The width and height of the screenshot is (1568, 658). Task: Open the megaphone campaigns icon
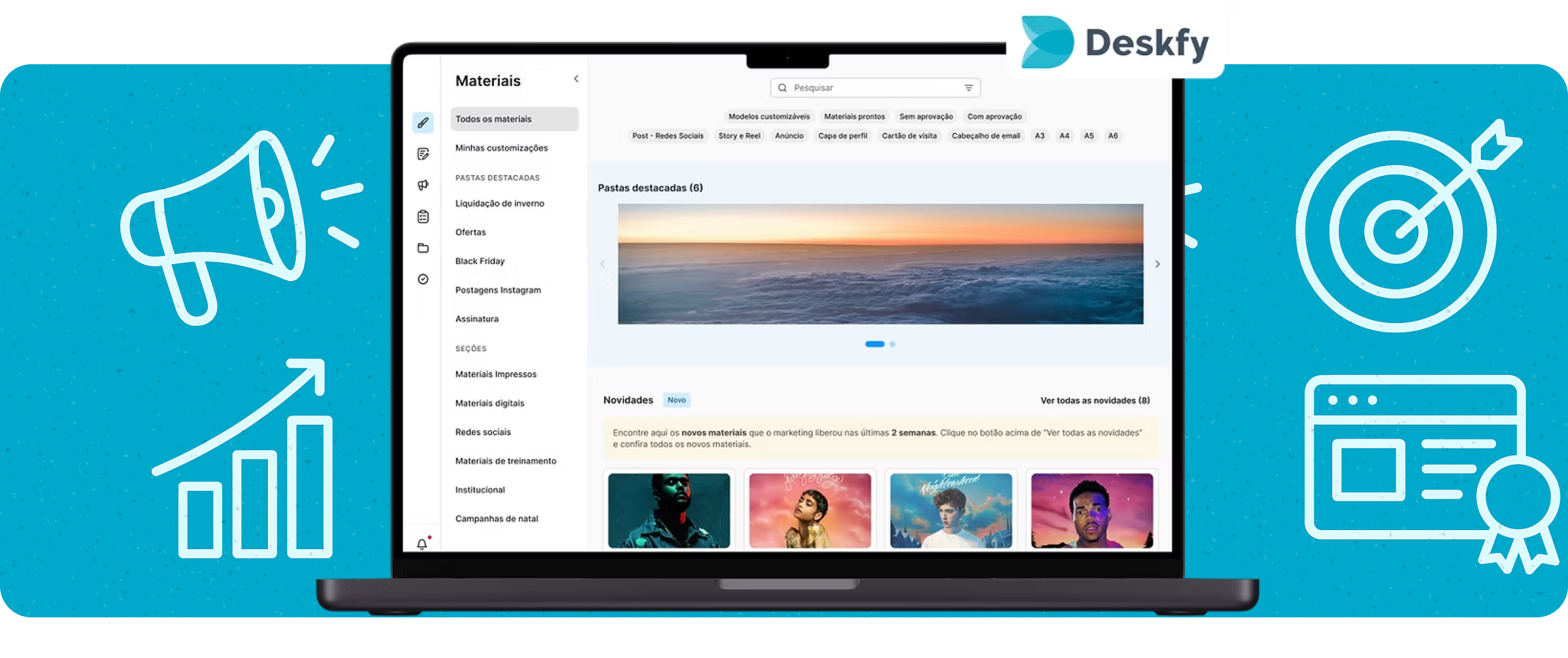[x=423, y=185]
